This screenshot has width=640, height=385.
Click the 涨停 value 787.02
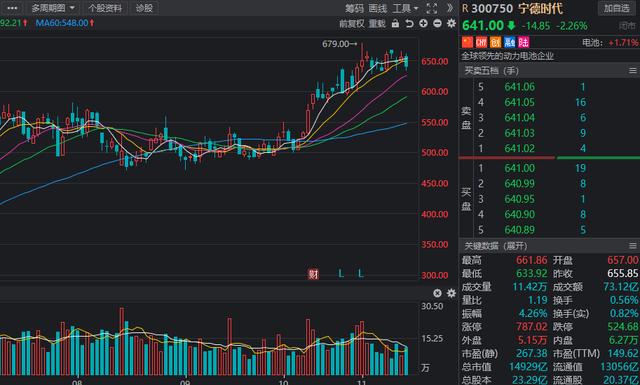coord(531,327)
